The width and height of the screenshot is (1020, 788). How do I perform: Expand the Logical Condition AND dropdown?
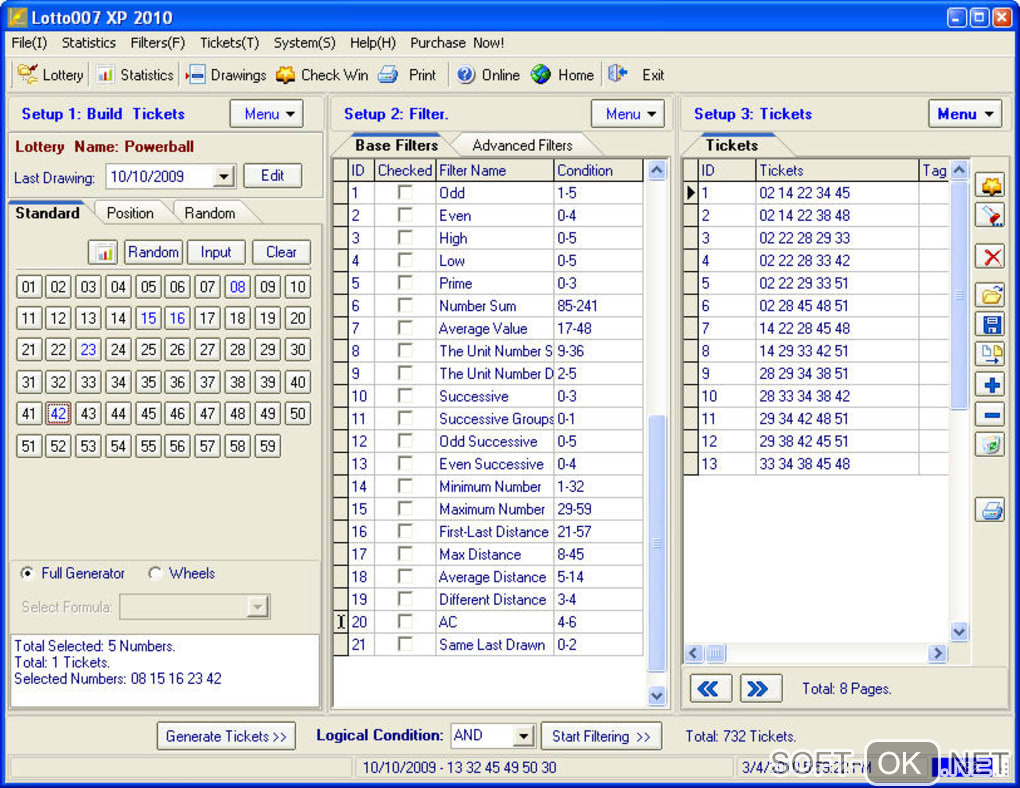click(x=523, y=736)
